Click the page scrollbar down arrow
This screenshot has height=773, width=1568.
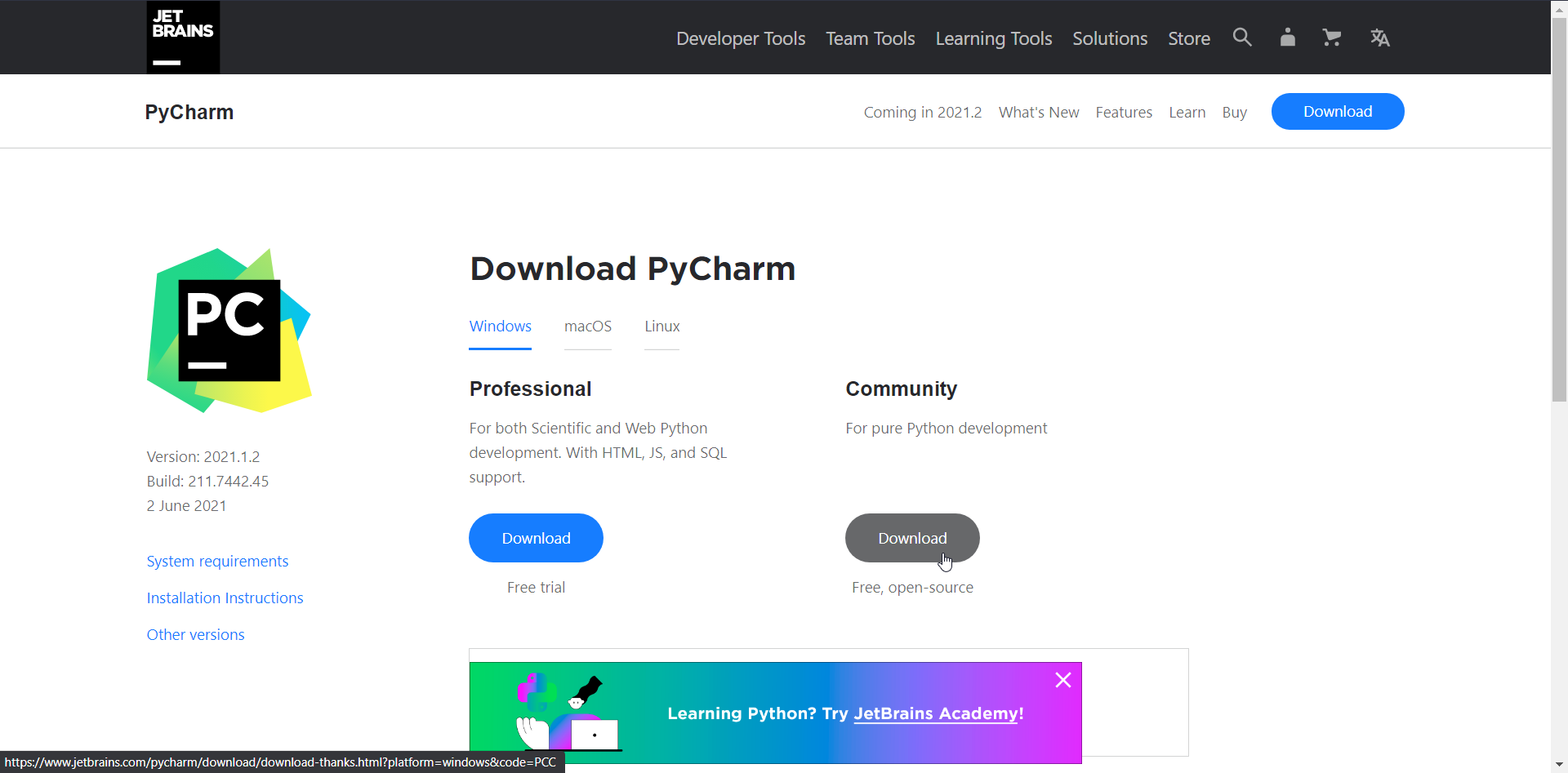click(x=1560, y=765)
